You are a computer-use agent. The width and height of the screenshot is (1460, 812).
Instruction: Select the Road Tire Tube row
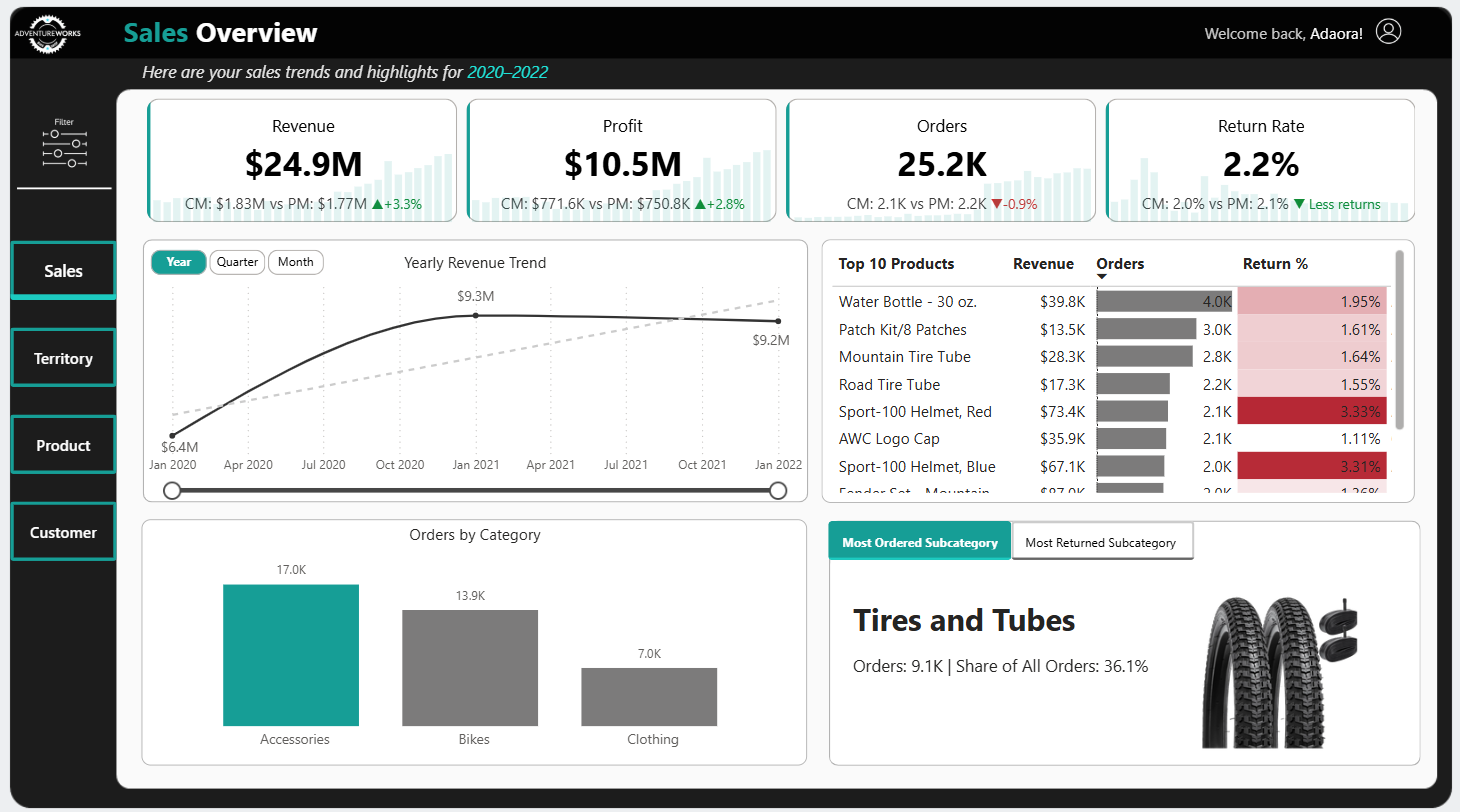pyautogui.click(x=1112, y=384)
